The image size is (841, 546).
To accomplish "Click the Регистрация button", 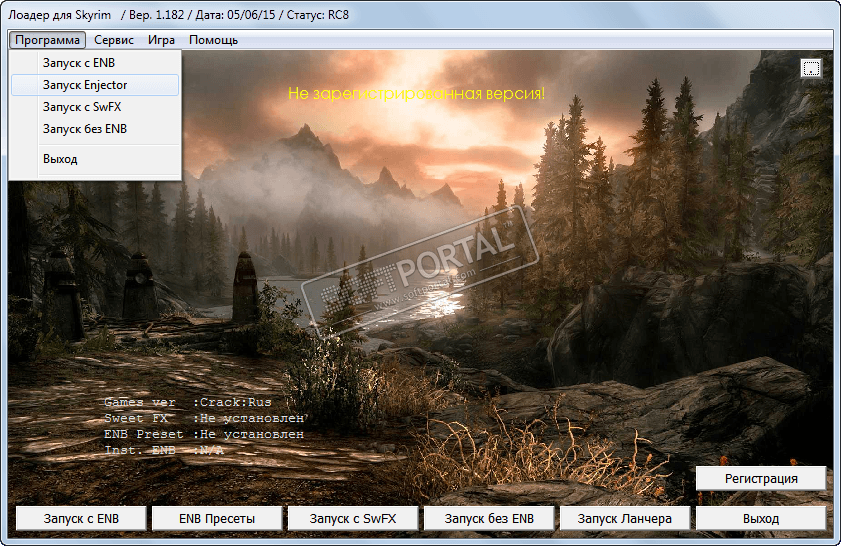I will click(x=761, y=478).
